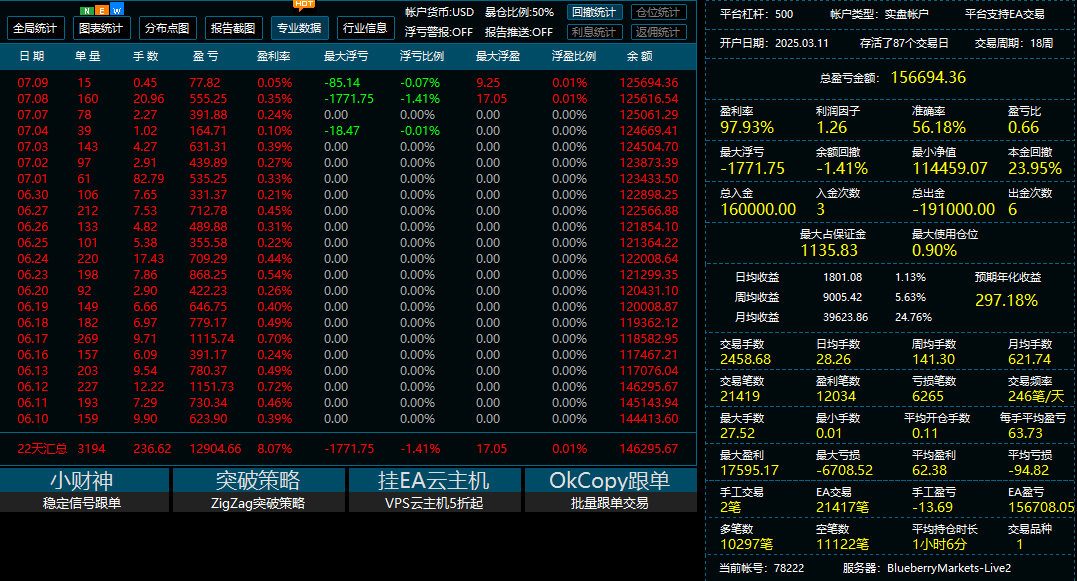Viewport: 1077px width, 581px height.
Task: Click the 平均持仓时长 1小时6分 value
Action: (939, 545)
